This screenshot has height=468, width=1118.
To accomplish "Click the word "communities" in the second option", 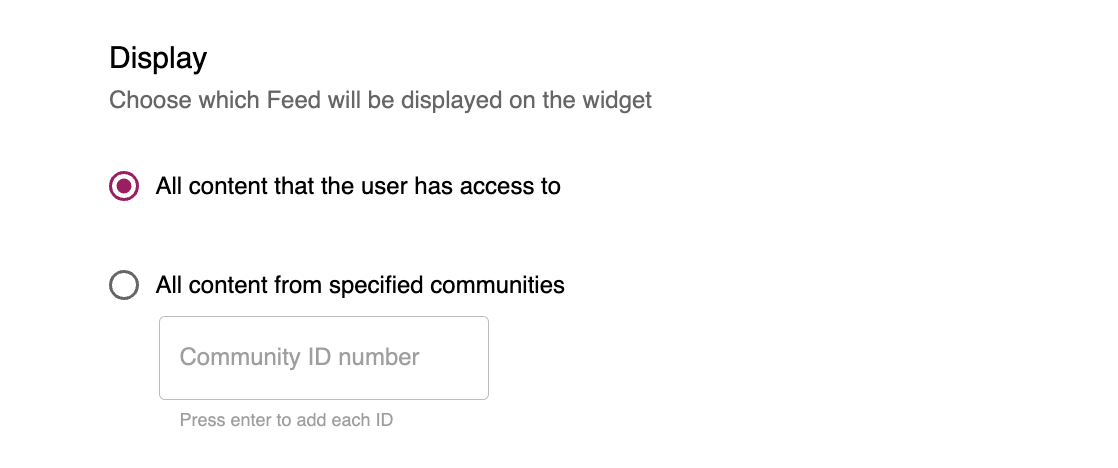I will [497, 285].
